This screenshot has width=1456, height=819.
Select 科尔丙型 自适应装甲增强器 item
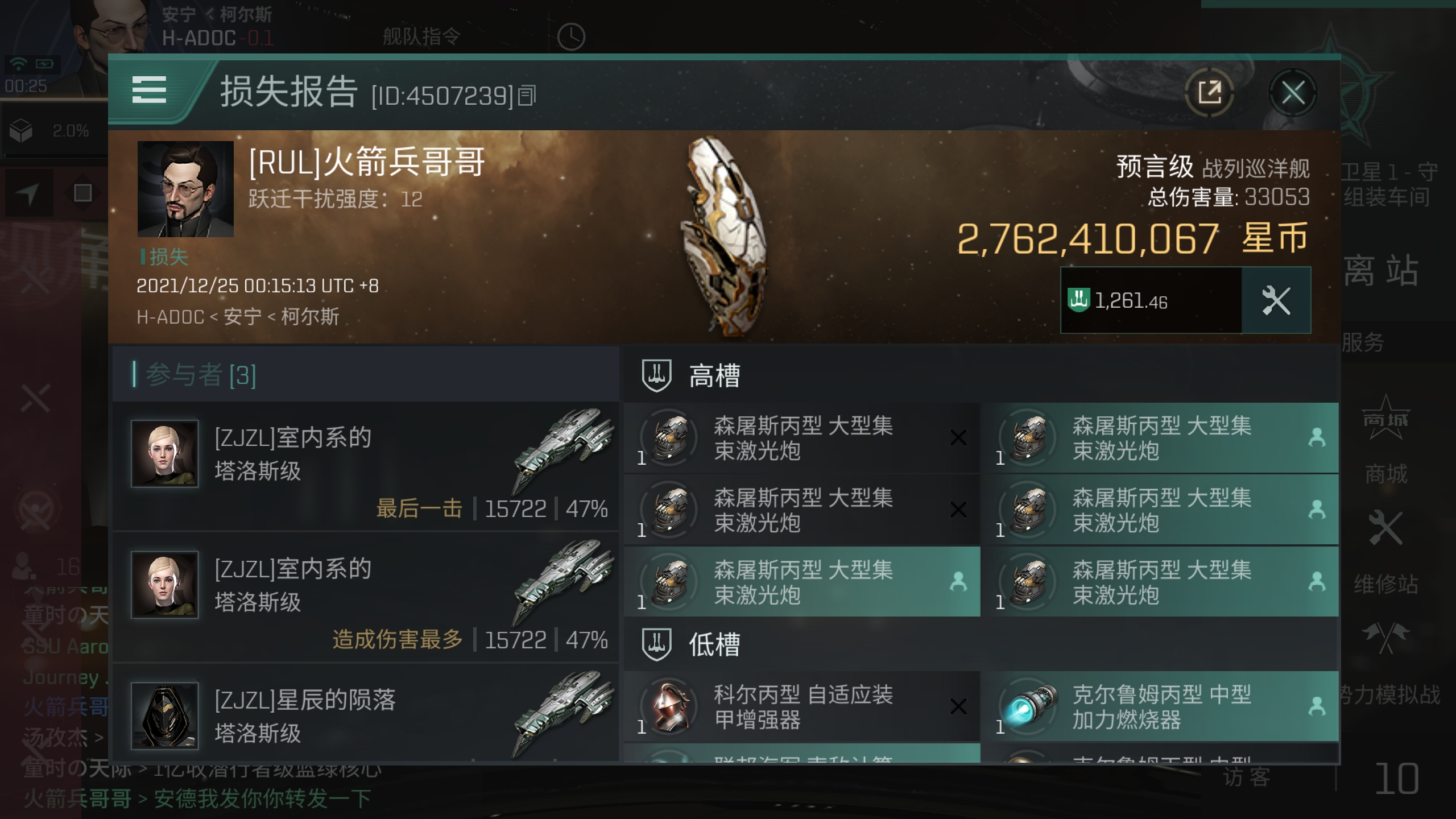tap(802, 706)
